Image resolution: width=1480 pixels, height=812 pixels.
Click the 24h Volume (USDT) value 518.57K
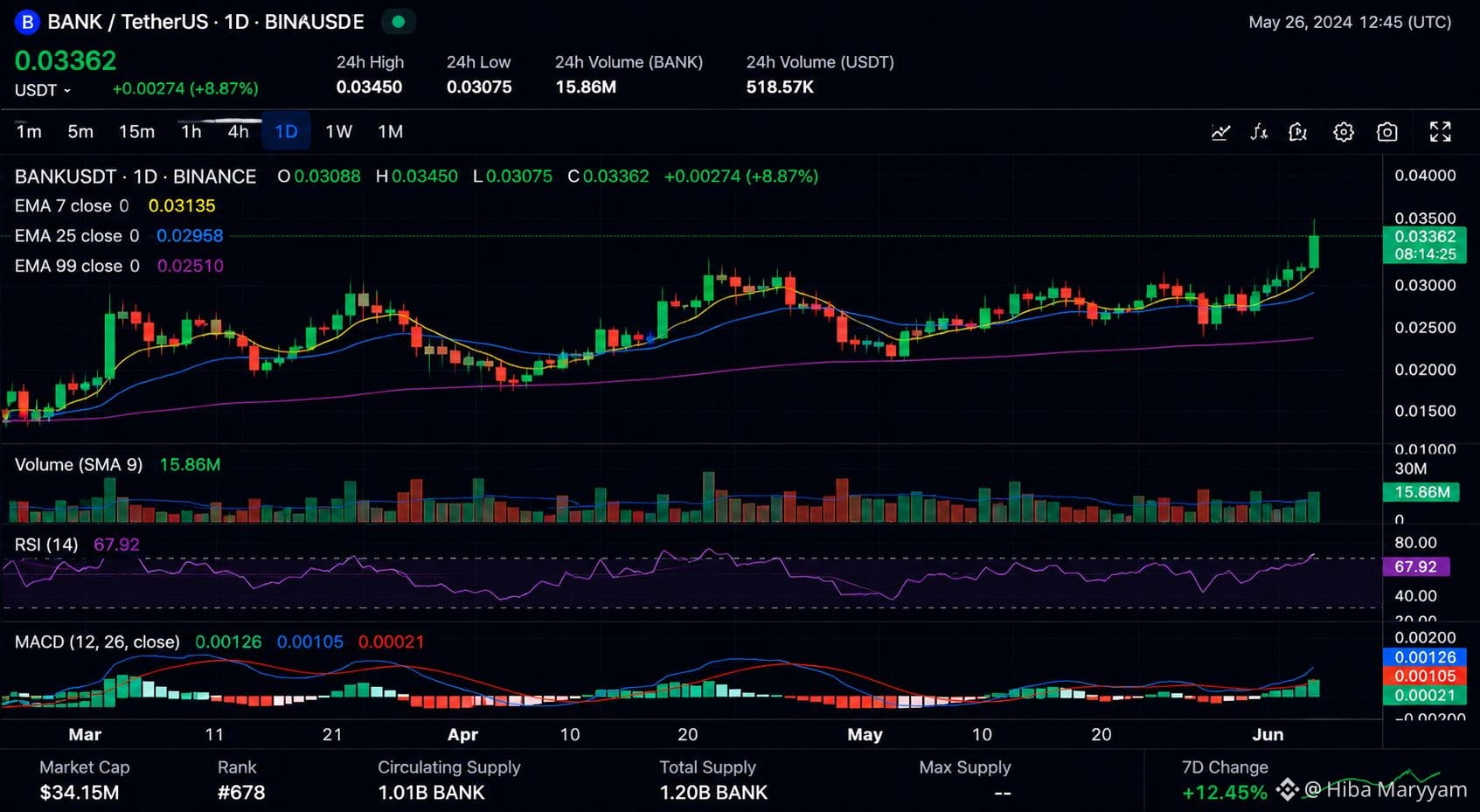click(x=780, y=87)
